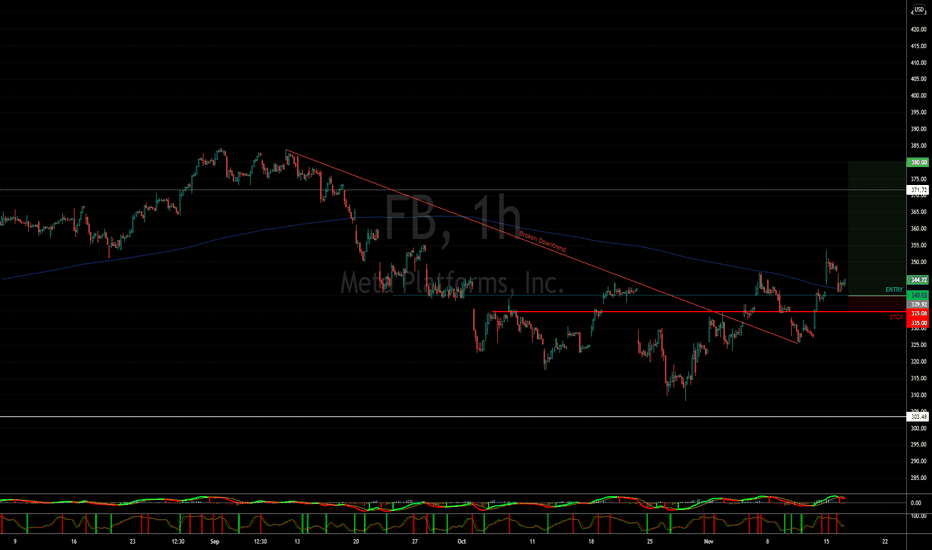The width and height of the screenshot is (932, 550).
Task: Select the 'Broken Downtrend' trendline label
Action: (x=543, y=241)
